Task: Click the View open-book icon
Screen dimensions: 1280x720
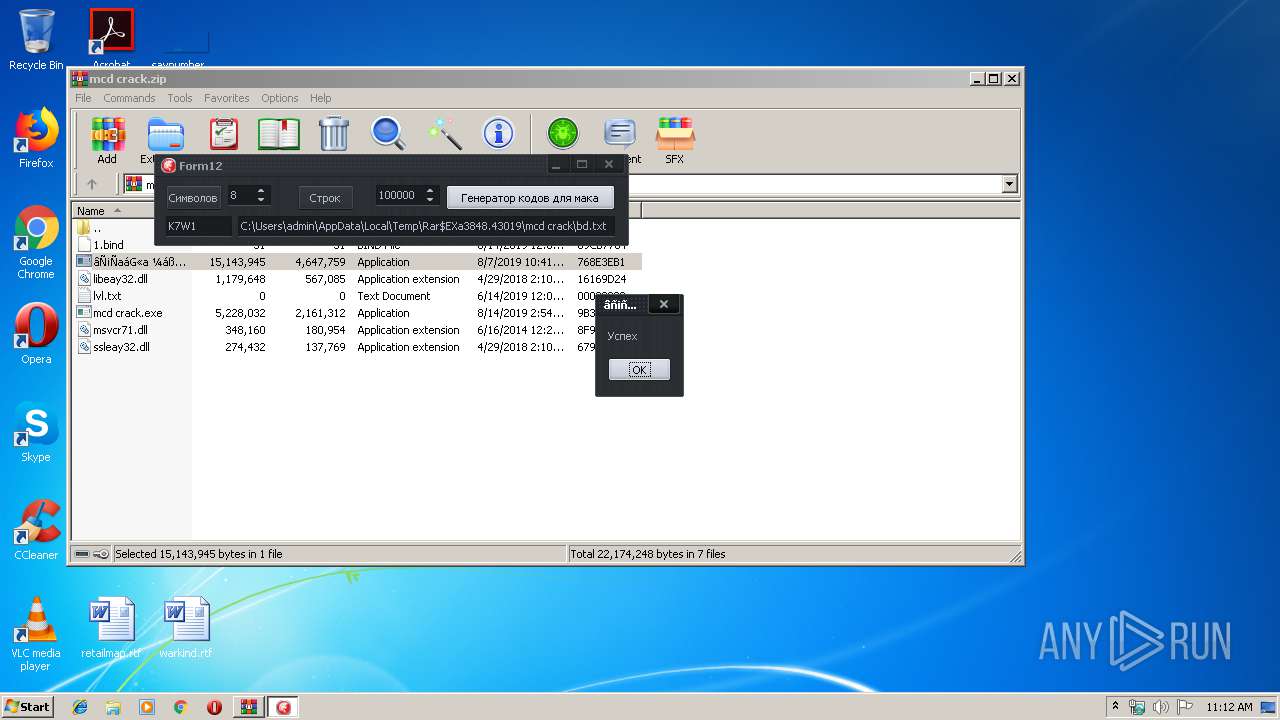Action: pyautogui.click(x=279, y=134)
